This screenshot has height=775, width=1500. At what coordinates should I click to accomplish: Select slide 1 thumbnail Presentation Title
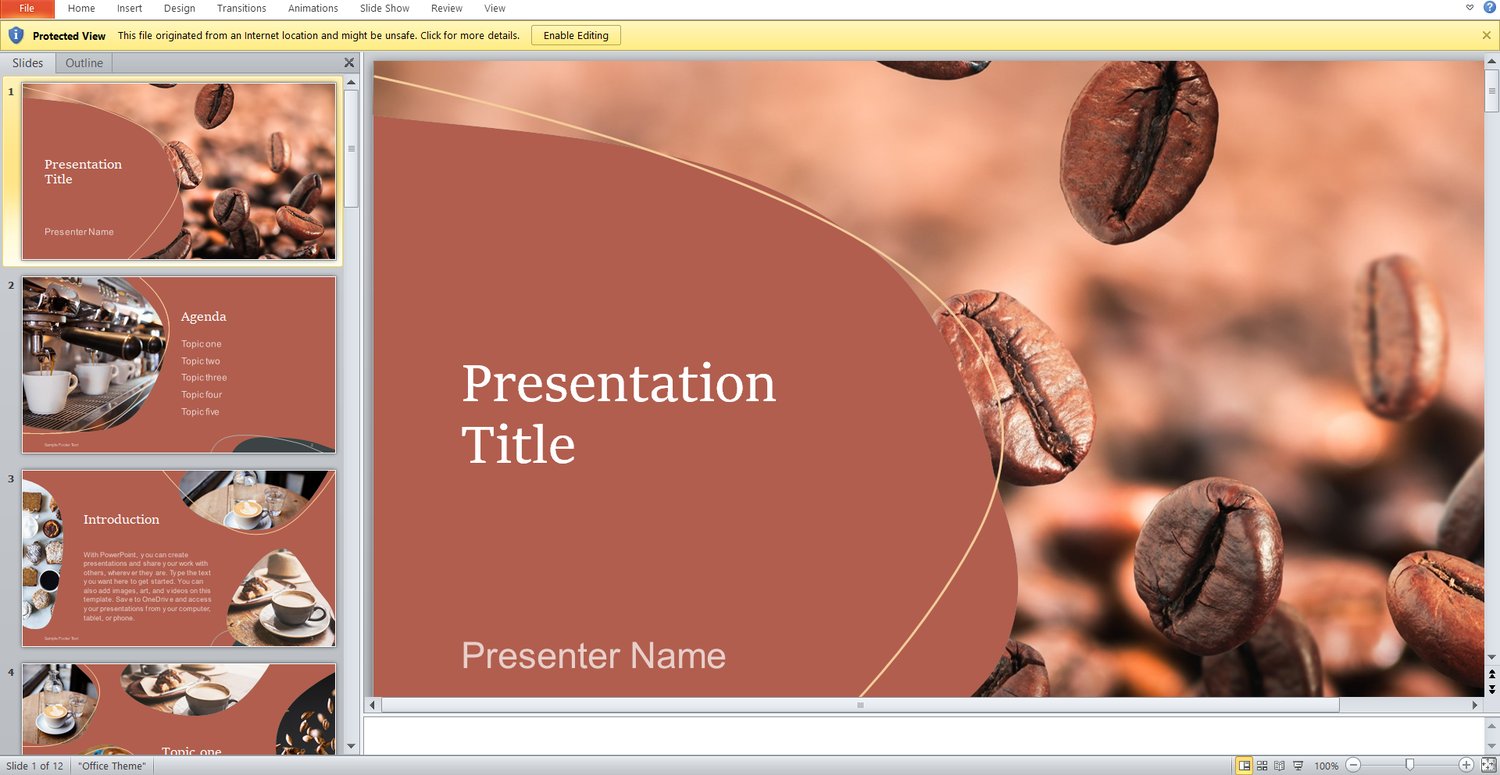pyautogui.click(x=179, y=171)
